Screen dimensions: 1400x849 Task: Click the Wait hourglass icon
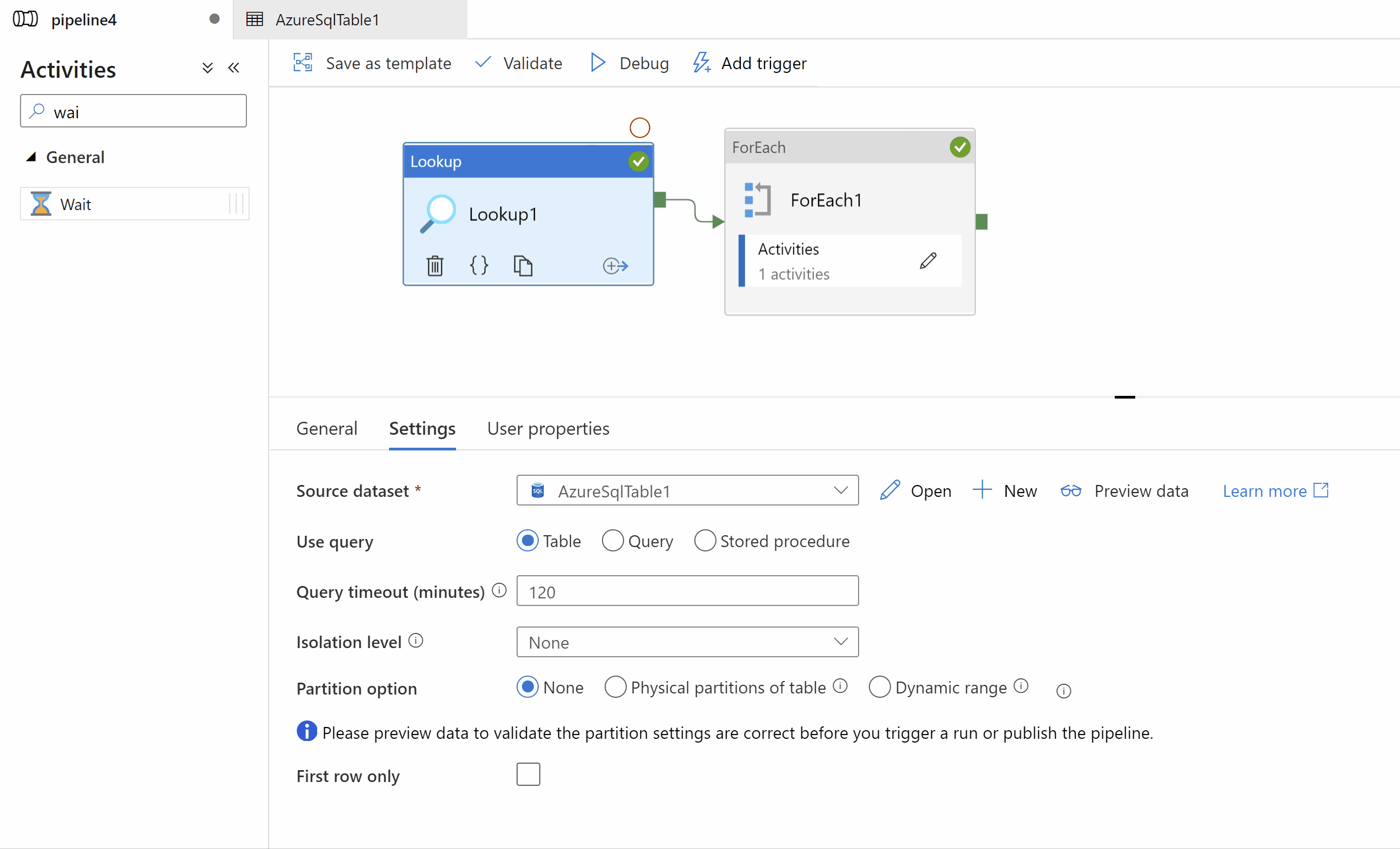[41, 203]
